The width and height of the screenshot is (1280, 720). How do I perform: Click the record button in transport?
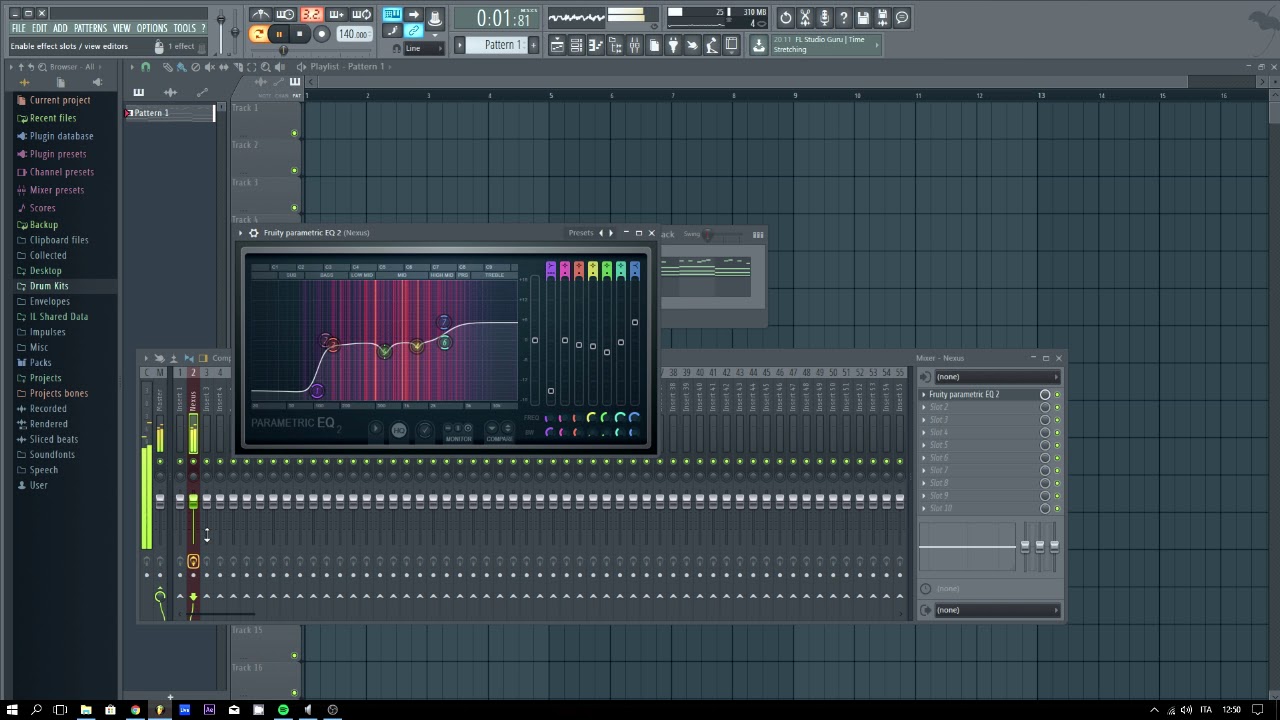tap(321, 34)
